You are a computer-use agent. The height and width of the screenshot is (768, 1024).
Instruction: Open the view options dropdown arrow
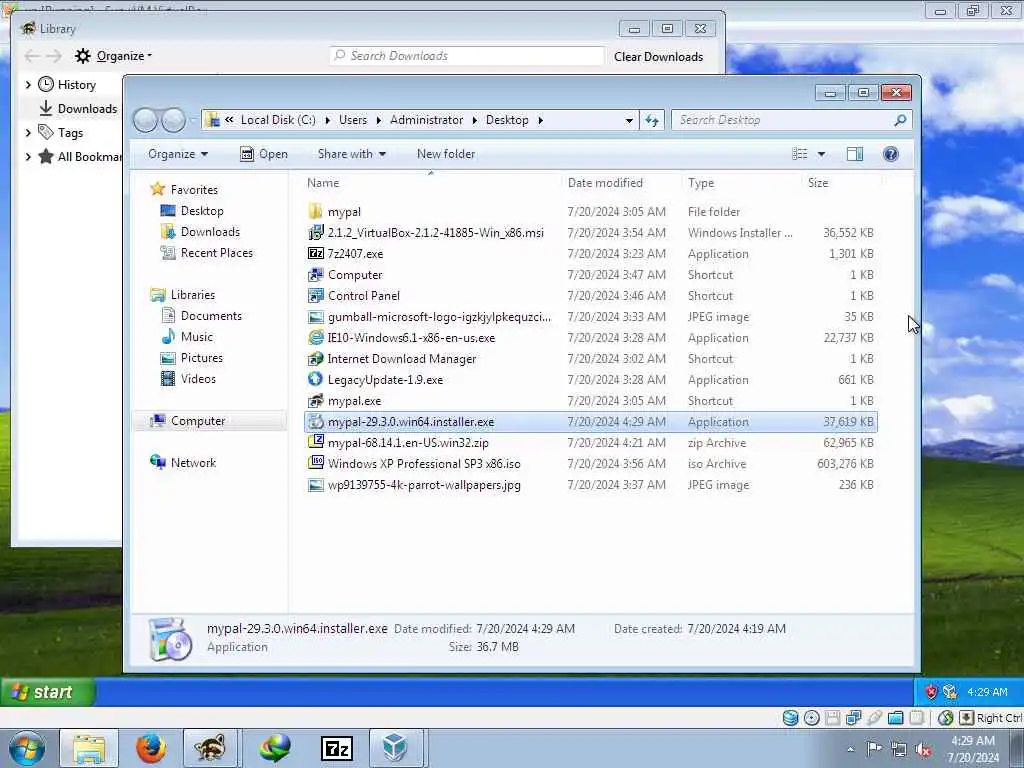822,154
